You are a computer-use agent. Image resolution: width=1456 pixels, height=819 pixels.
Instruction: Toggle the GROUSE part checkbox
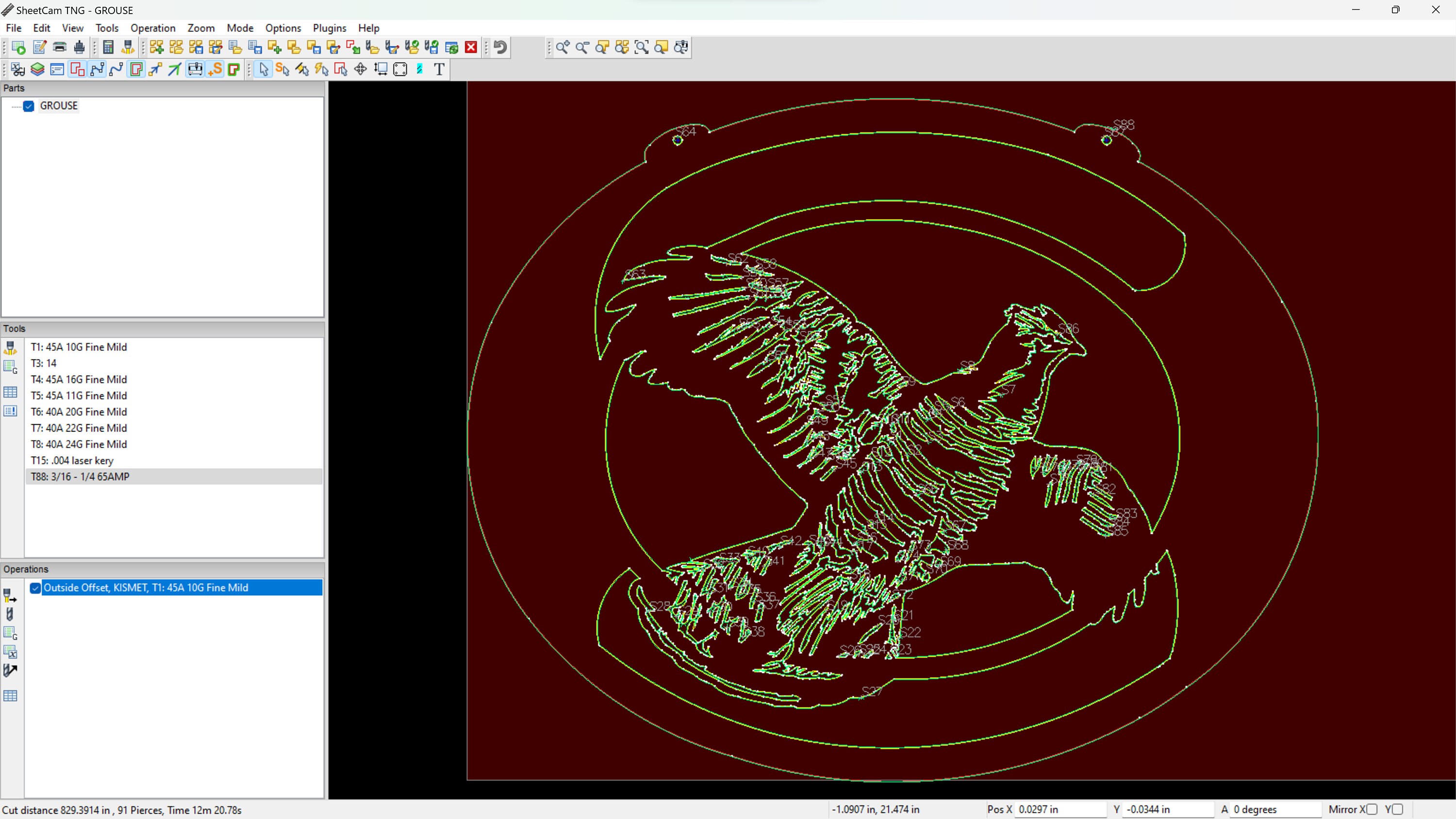pos(29,106)
